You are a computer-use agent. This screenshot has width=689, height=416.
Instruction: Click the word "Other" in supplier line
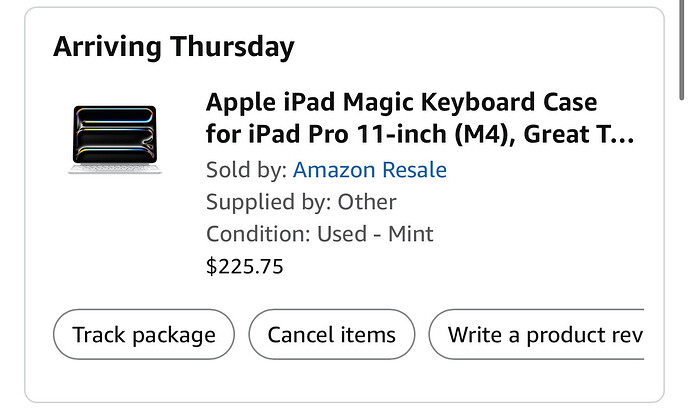click(365, 202)
